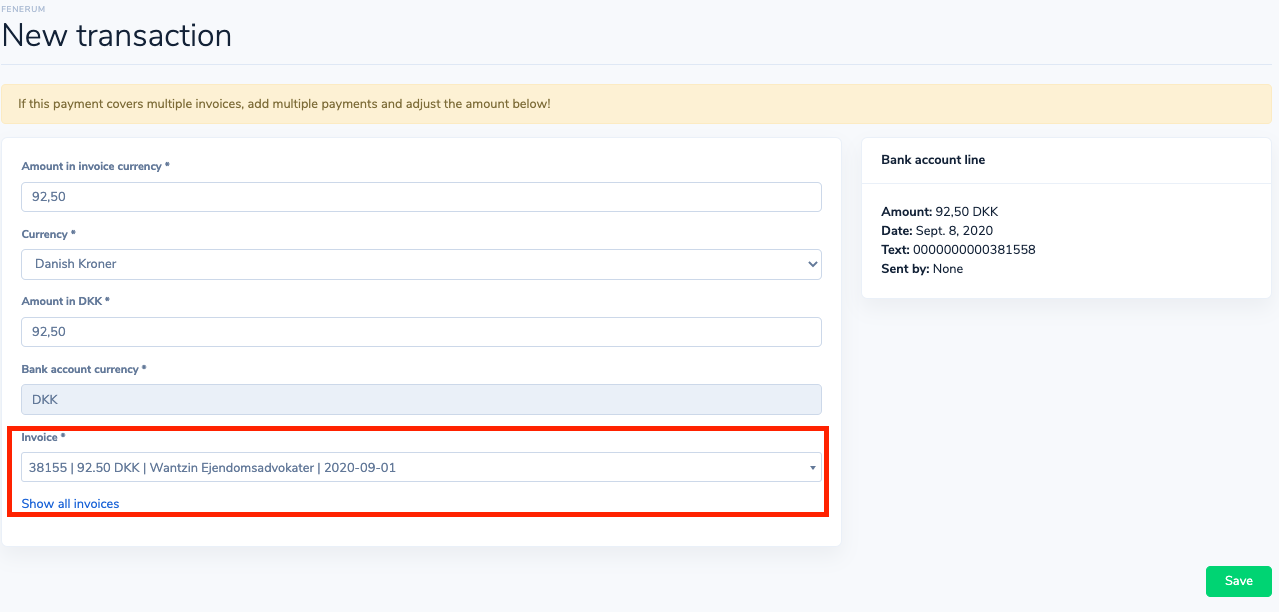Click the Invoice field label
Image resolution: width=1279 pixels, height=612 pixels.
[x=43, y=437]
